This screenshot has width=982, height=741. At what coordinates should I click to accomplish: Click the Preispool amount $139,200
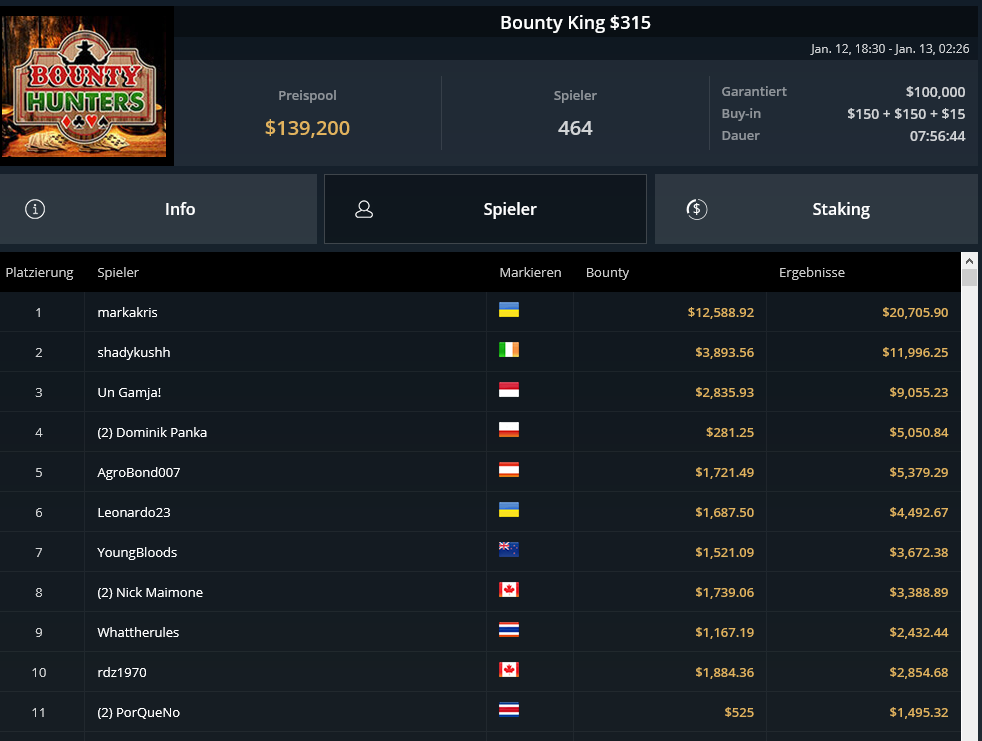pyautogui.click(x=307, y=128)
